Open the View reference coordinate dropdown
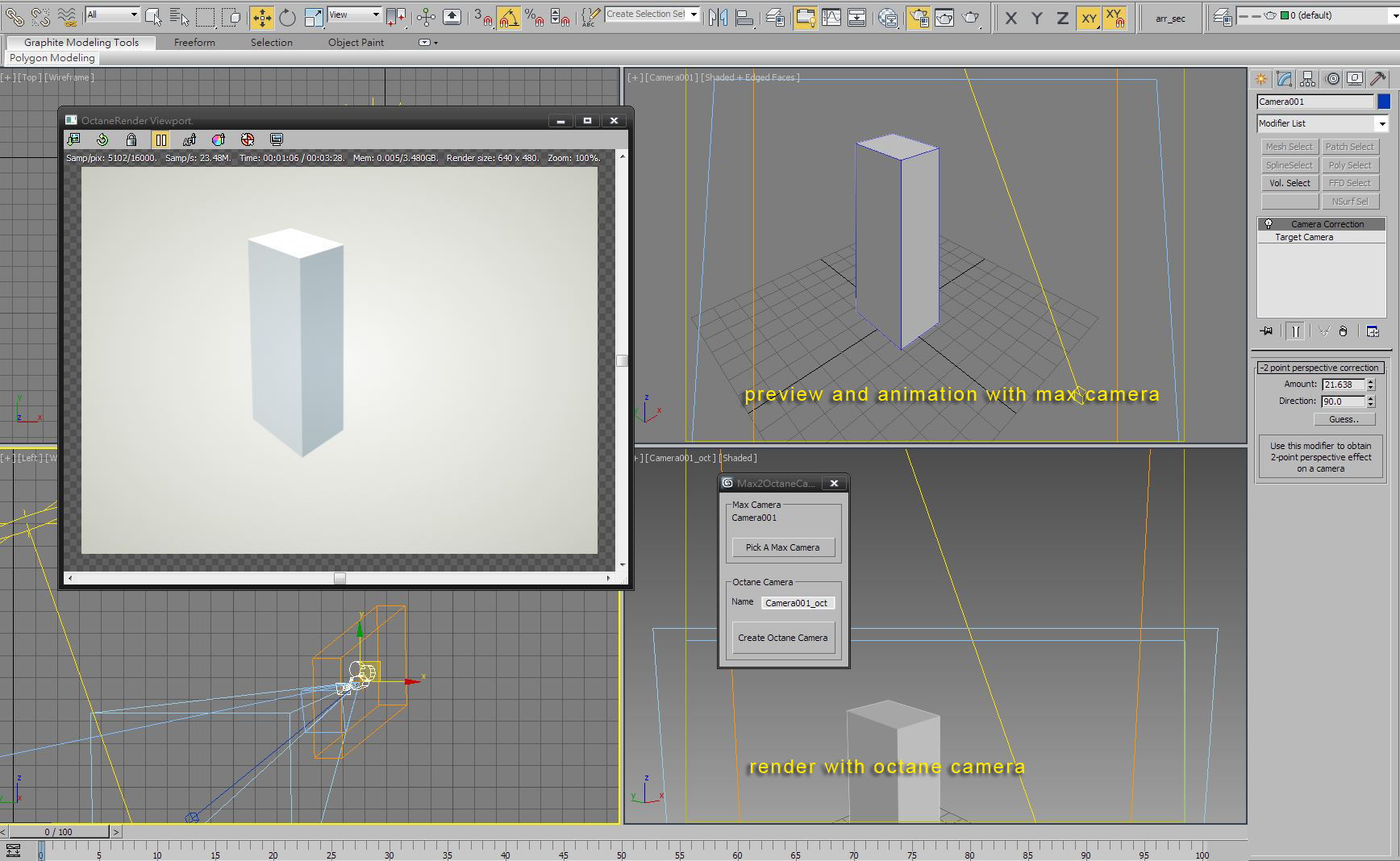Screen dimensions: 1400x861 point(354,15)
